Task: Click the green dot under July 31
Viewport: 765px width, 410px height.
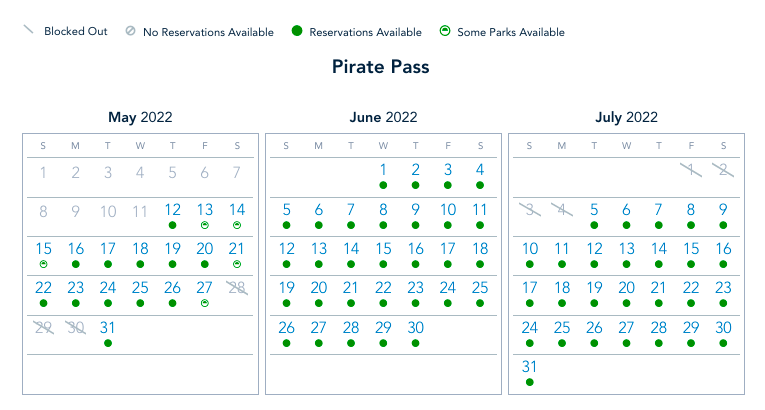Action: tap(530, 381)
